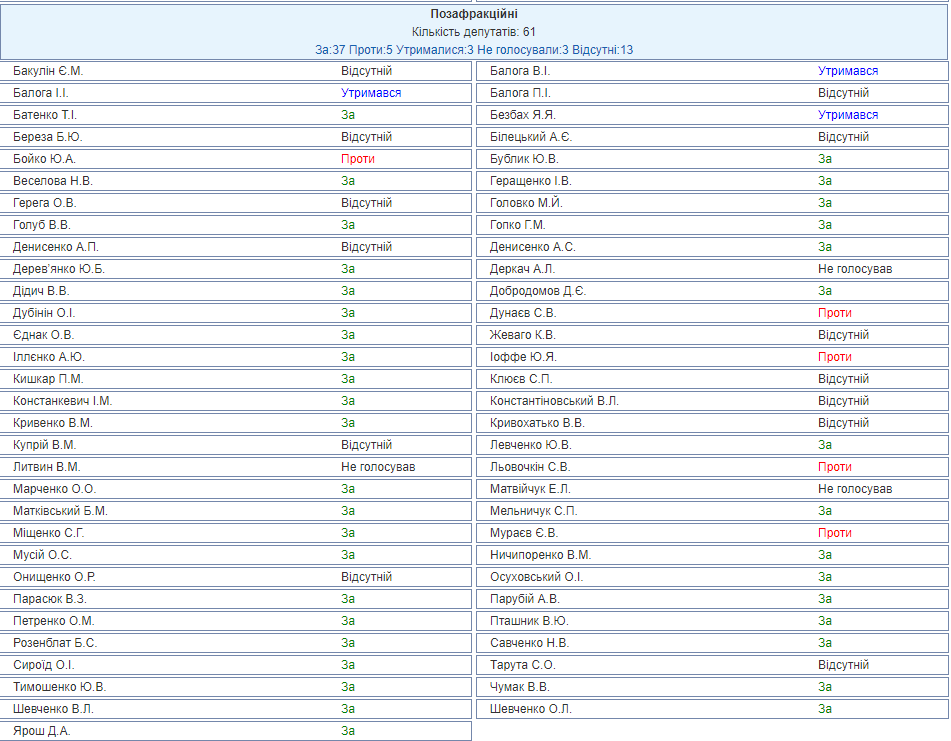Click the name Бойко Ю.А.
Image resolution: width=951 pixels, height=741 pixels.
(44, 159)
